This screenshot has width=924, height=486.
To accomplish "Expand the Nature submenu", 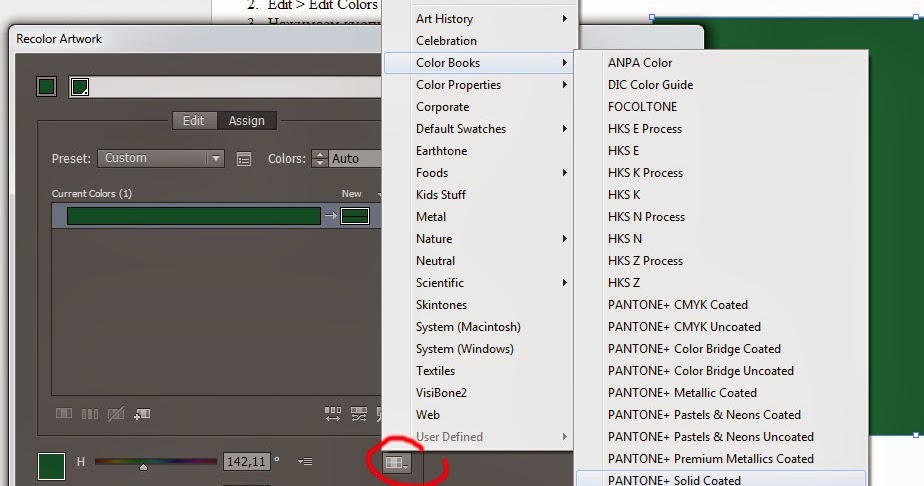I will tap(478, 239).
